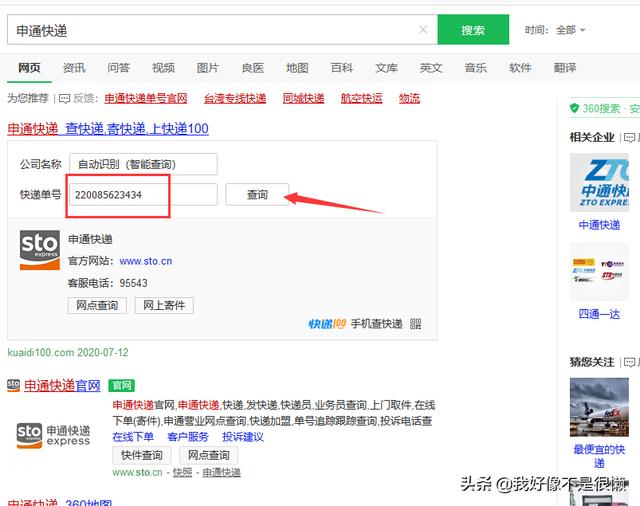This screenshot has width=640, height=506.
Task: Click the 快件查询 button
Action: pos(142,455)
